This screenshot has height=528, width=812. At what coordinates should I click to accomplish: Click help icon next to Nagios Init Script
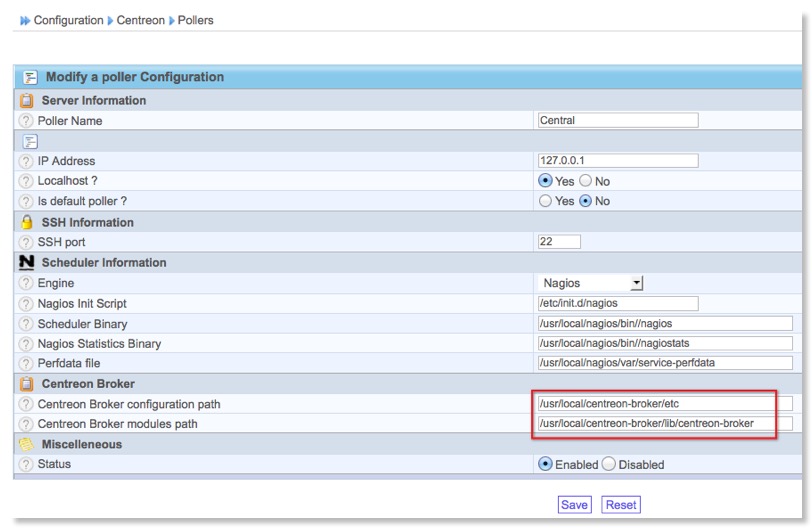coord(26,303)
